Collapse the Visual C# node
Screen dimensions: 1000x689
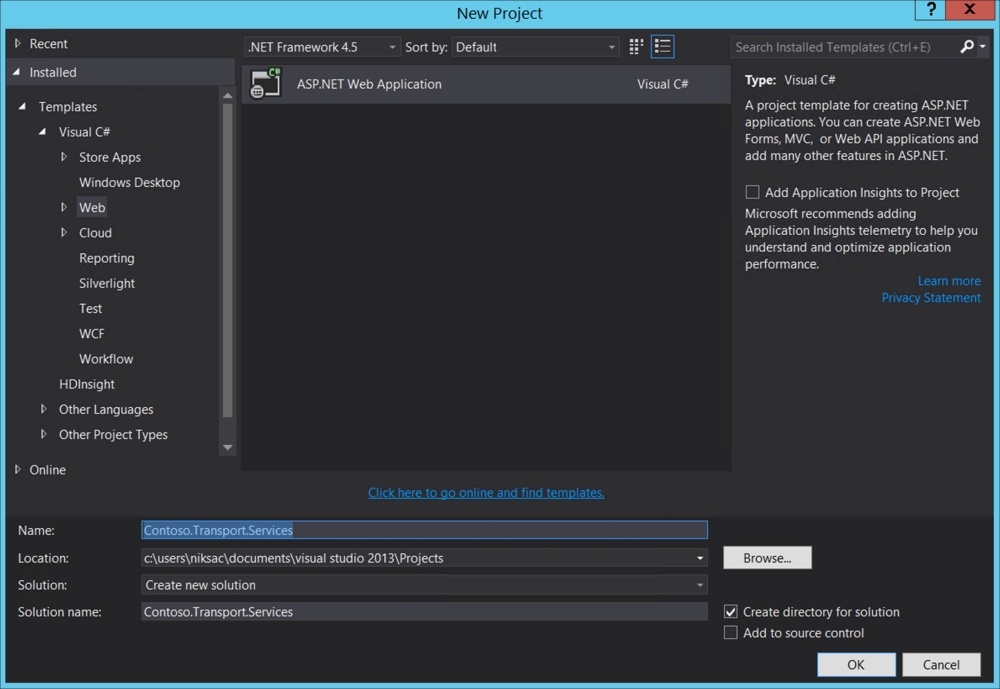click(x=43, y=131)
